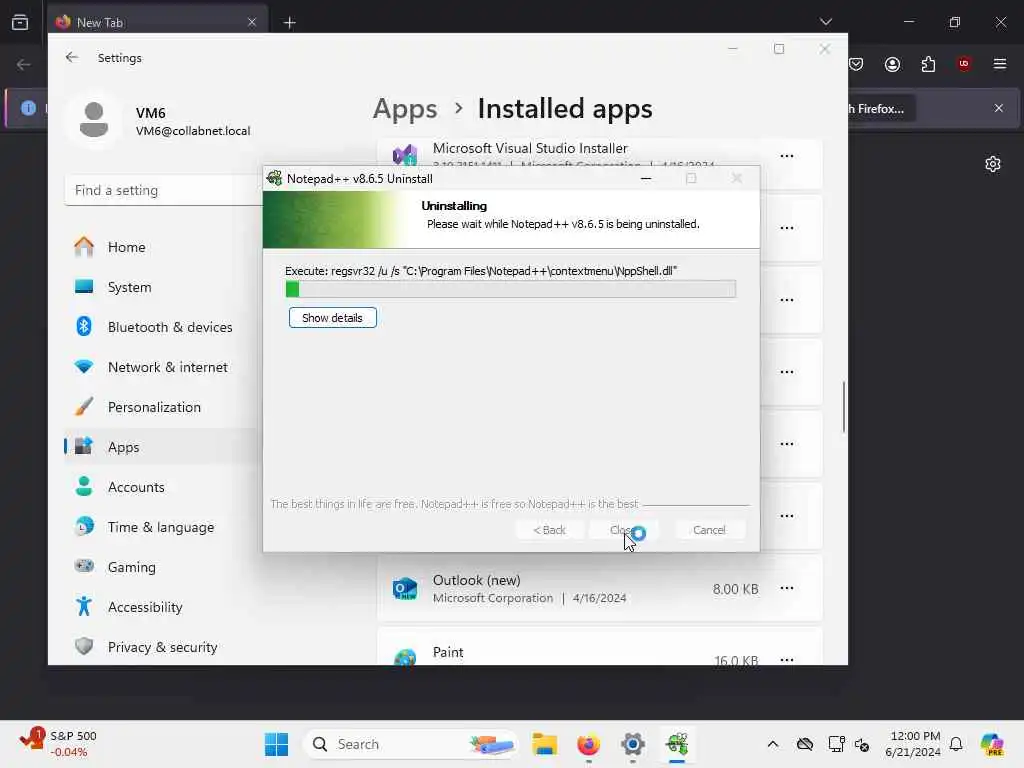Click the Bluetooth icon in sidebar

[84, 326]
